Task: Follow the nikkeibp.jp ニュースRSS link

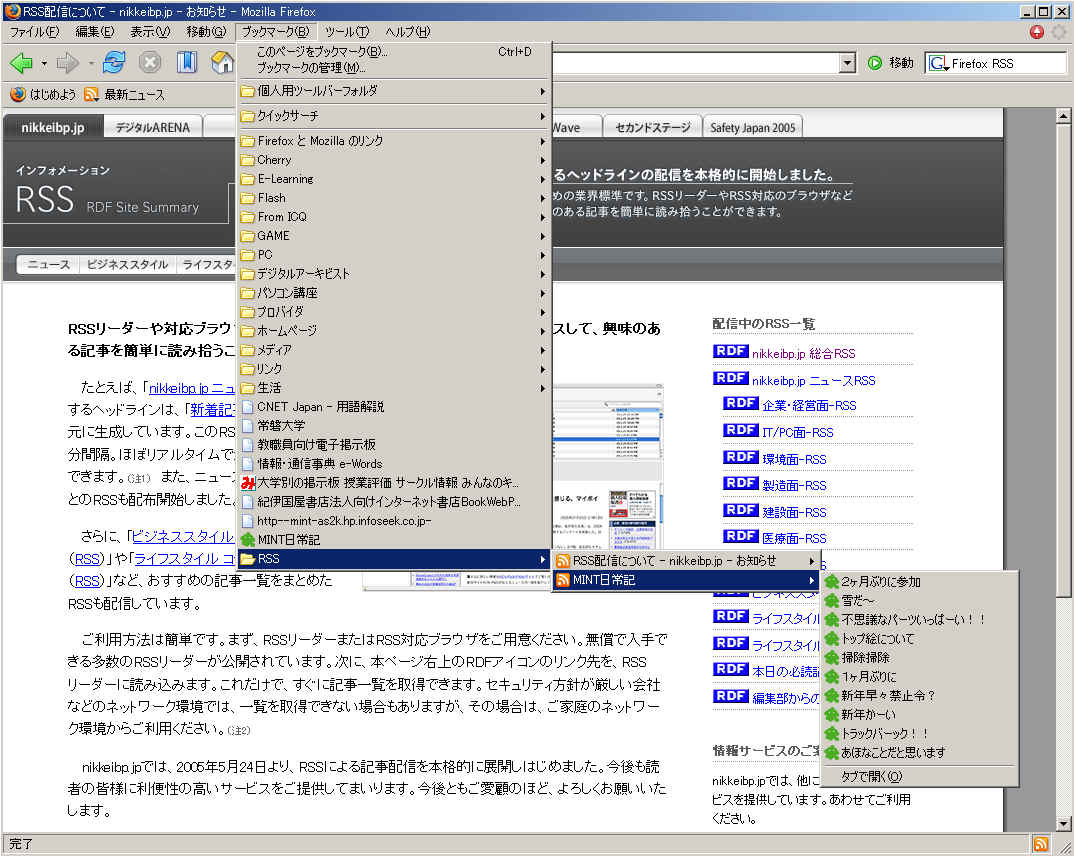Action: tap(814, 380)
